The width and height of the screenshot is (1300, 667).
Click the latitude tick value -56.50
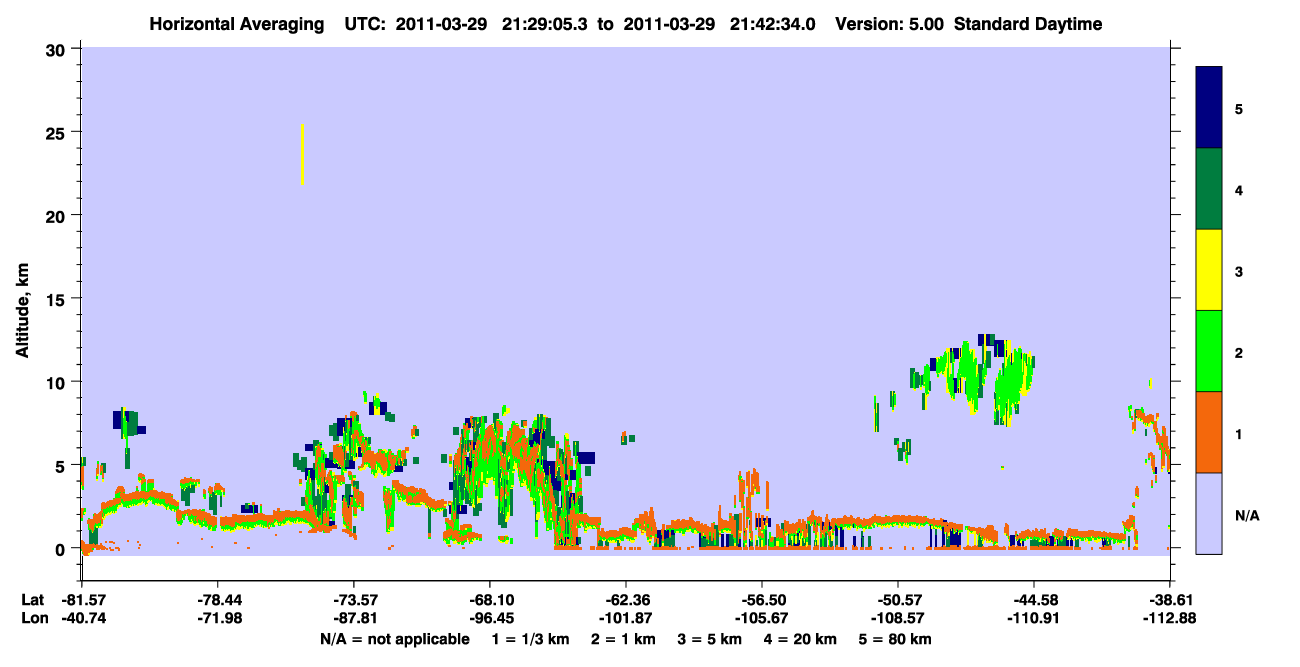[x=762, y=600]
